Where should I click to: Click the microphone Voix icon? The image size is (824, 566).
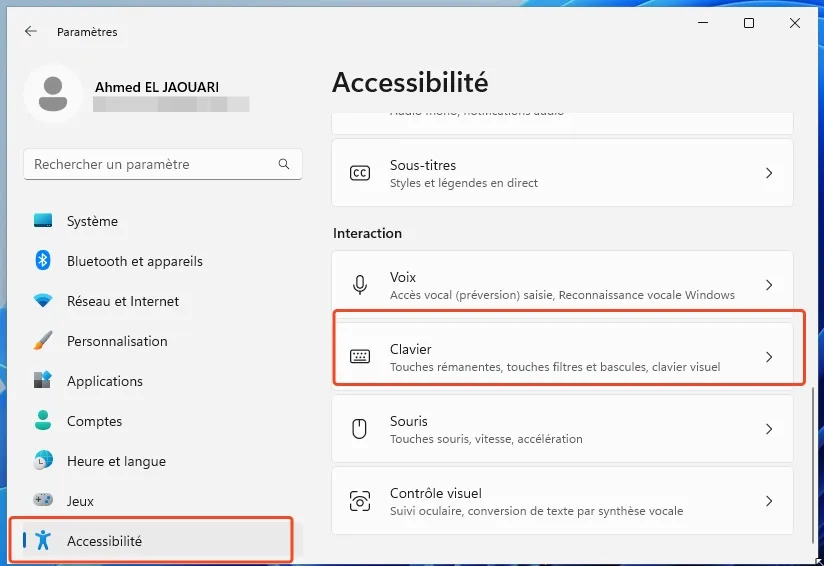point(360,285)
